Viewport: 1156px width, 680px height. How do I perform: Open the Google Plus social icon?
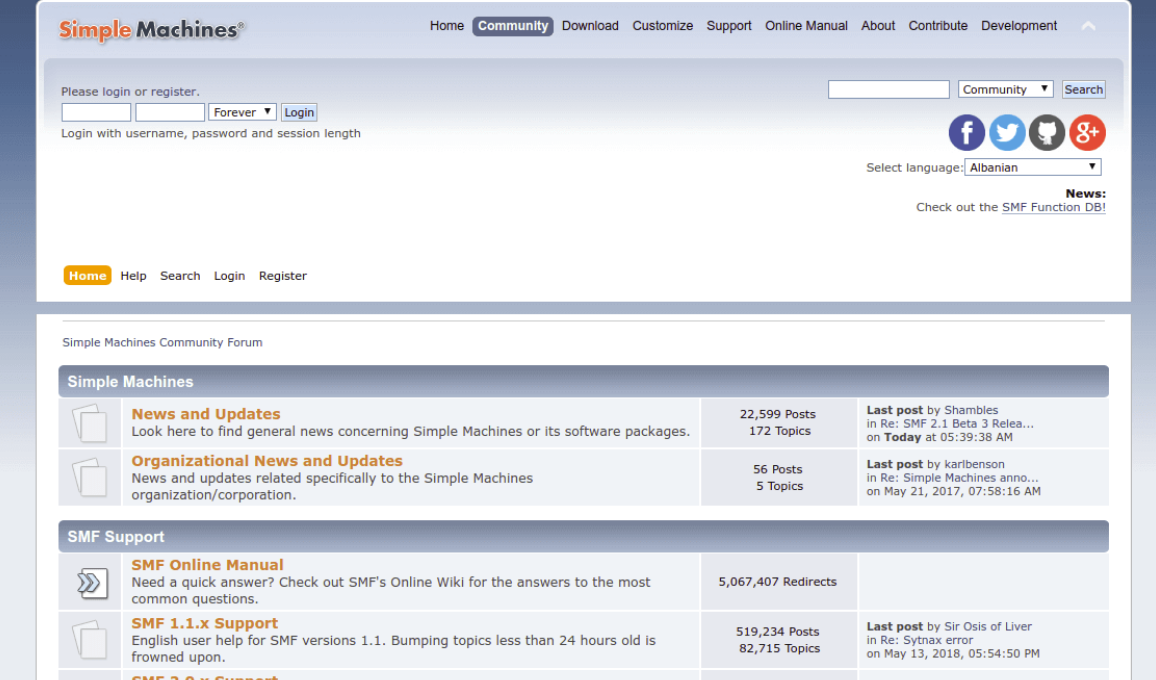point(1087,133)
